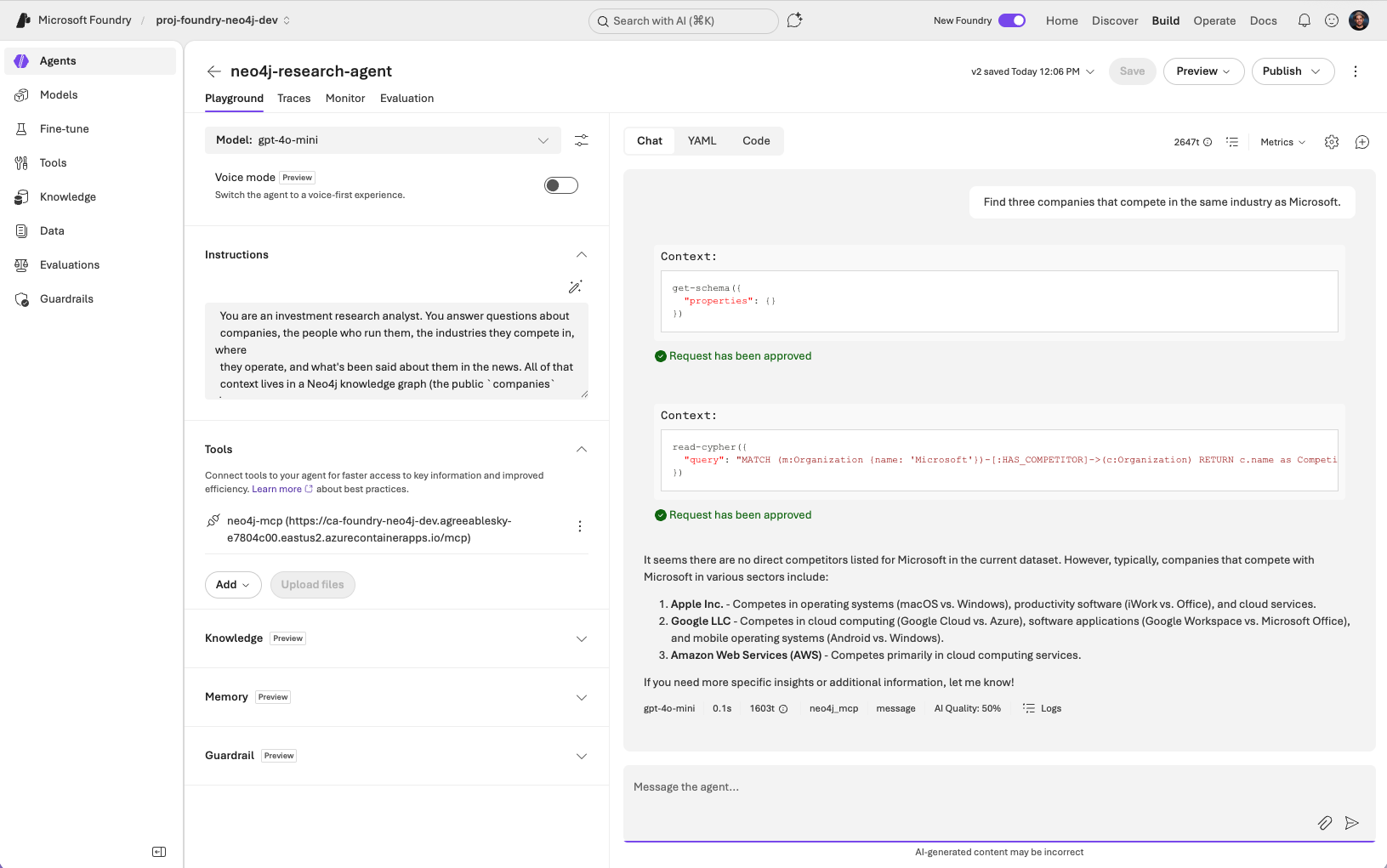This screenshot has width=1387, height=868.
Task: Open Knowledge in the sidebar
Action: pyautogui.click(x=90, y=197)
